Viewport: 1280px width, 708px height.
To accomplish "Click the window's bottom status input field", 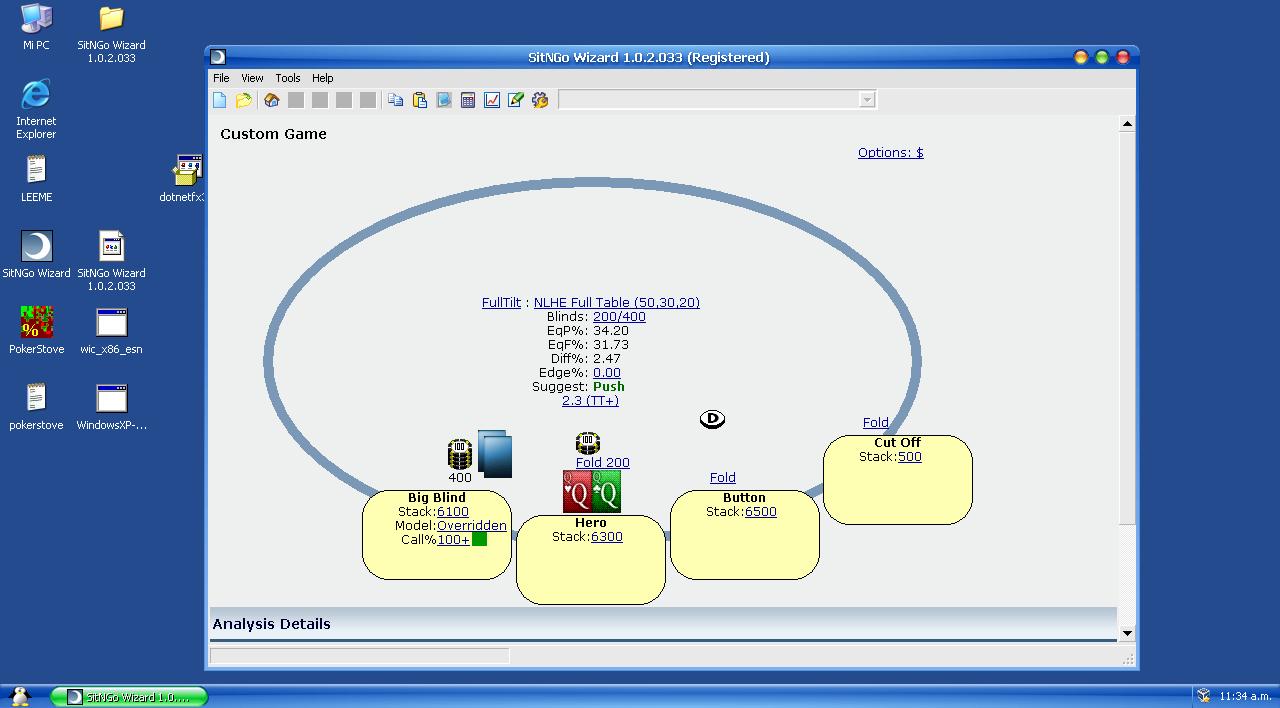I will click(x=360, y=656).
